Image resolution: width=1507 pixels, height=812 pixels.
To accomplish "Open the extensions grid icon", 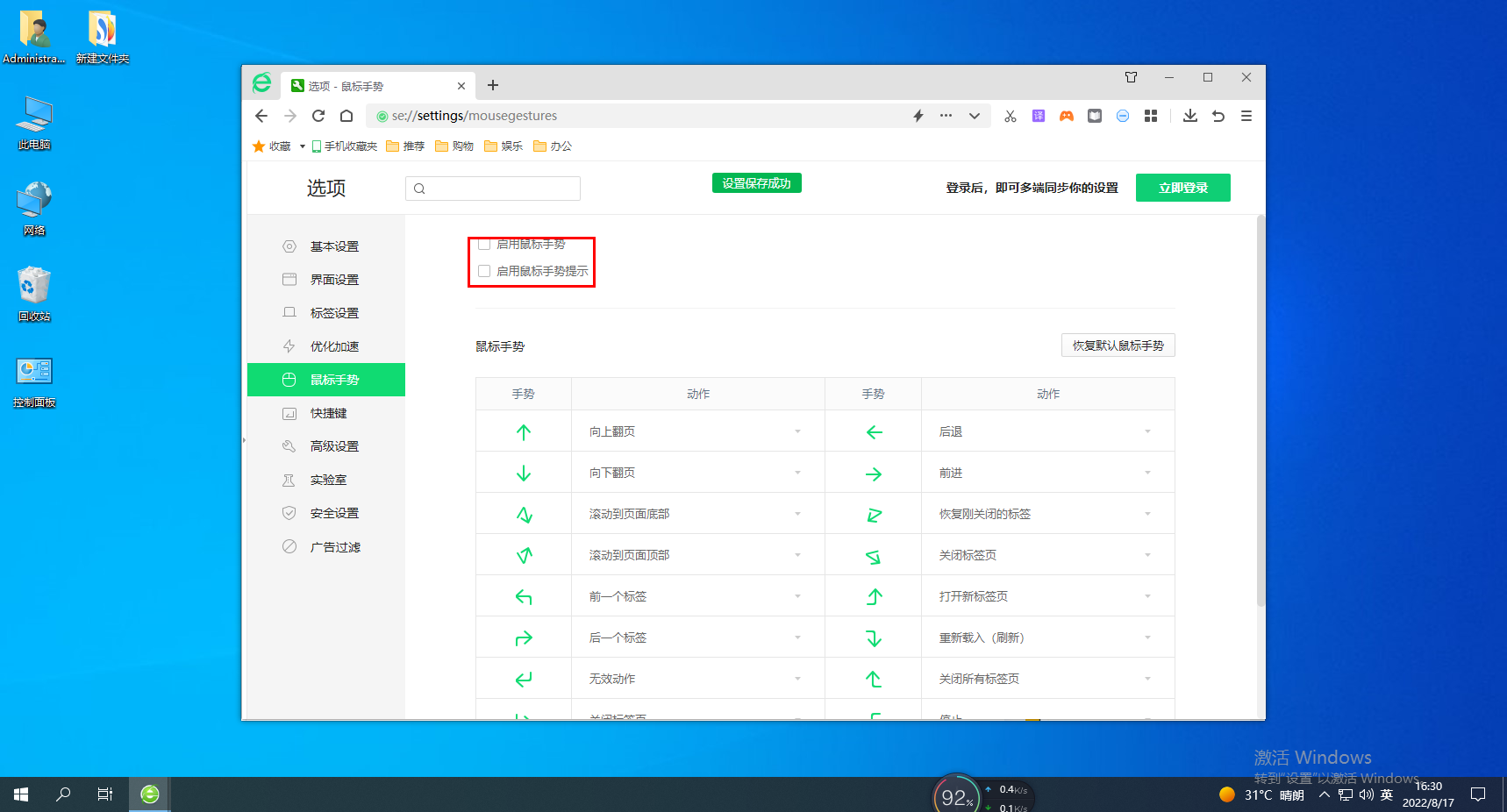I will click(x=1151, y=116).
